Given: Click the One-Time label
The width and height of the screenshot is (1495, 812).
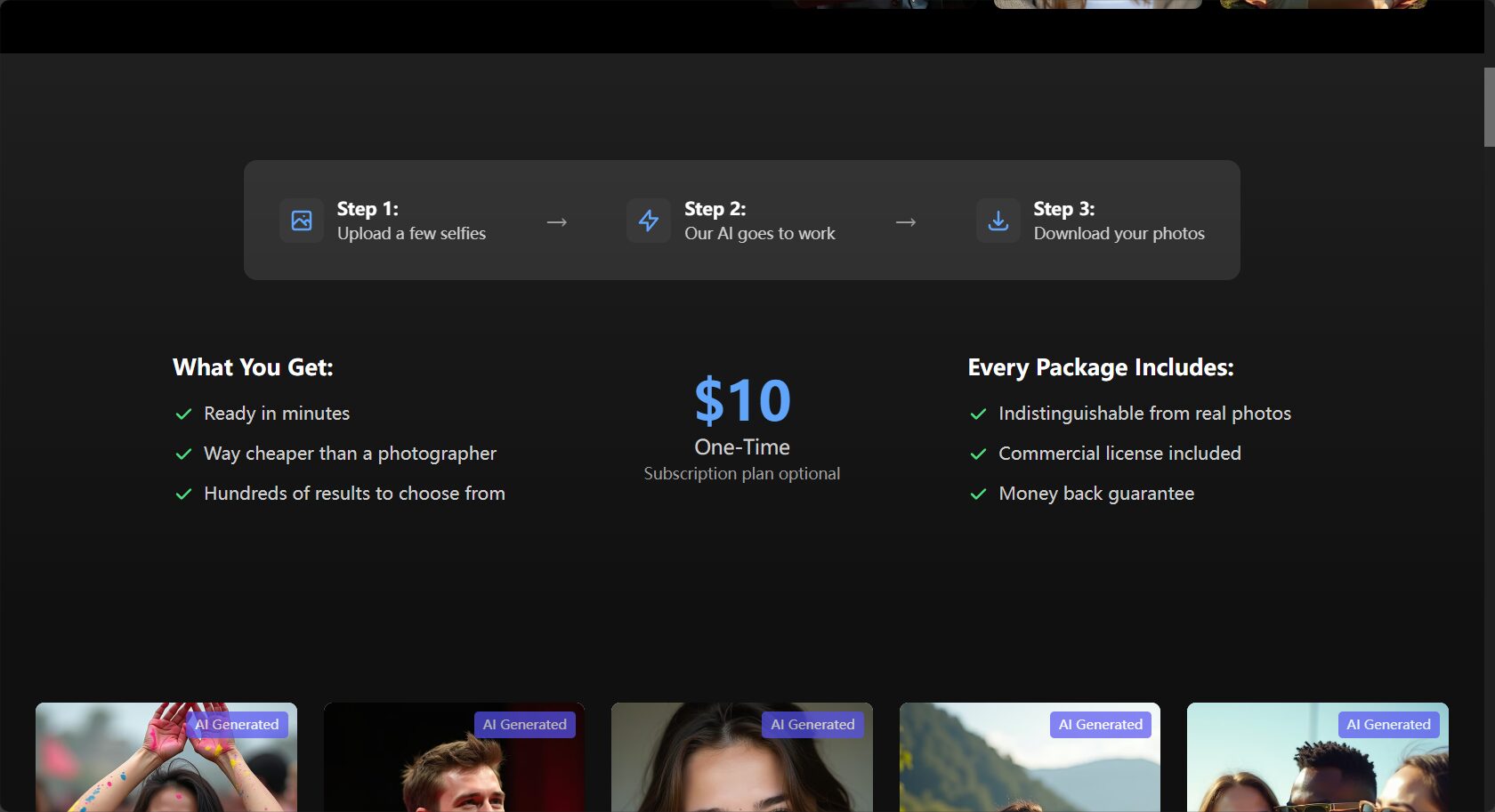Looking at the screenshot, I should [742, 447].
